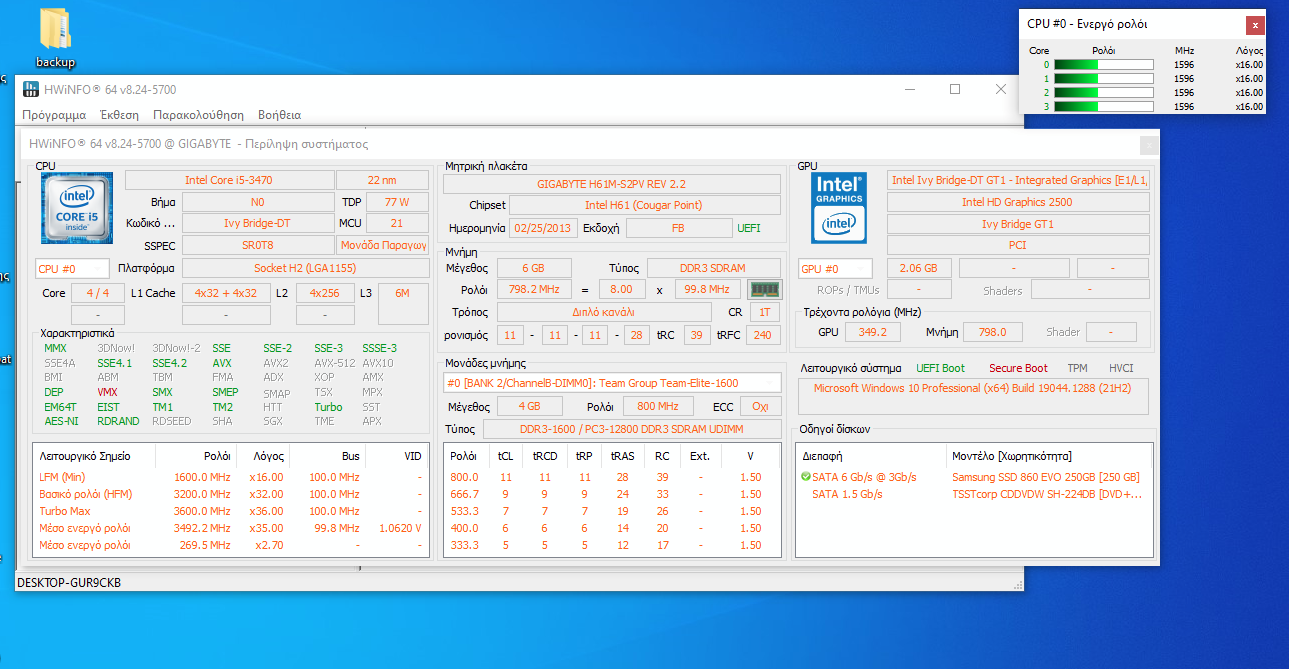
Task: Select the Intel Core i5-3470 name field
Action: pos(229,180)
